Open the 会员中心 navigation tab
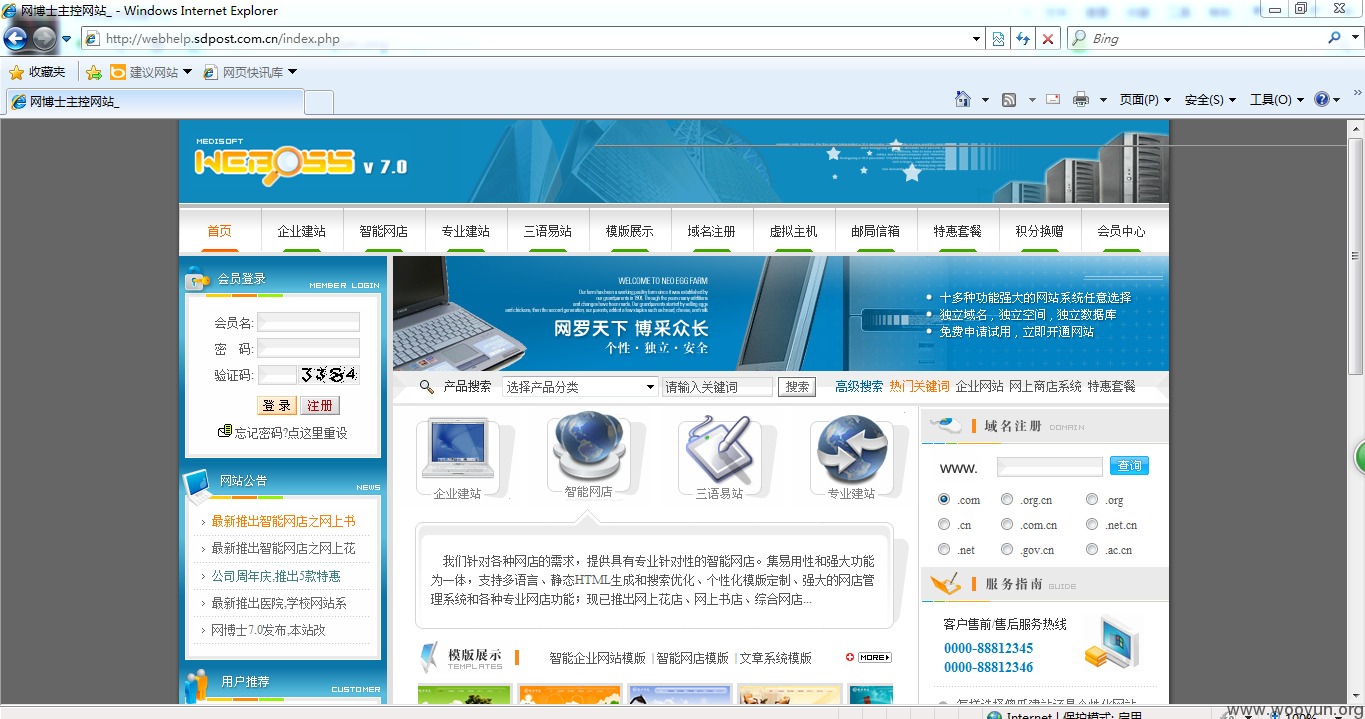Image resolution: width=1365 pixels, height=719 pixels. [1121, 231]
